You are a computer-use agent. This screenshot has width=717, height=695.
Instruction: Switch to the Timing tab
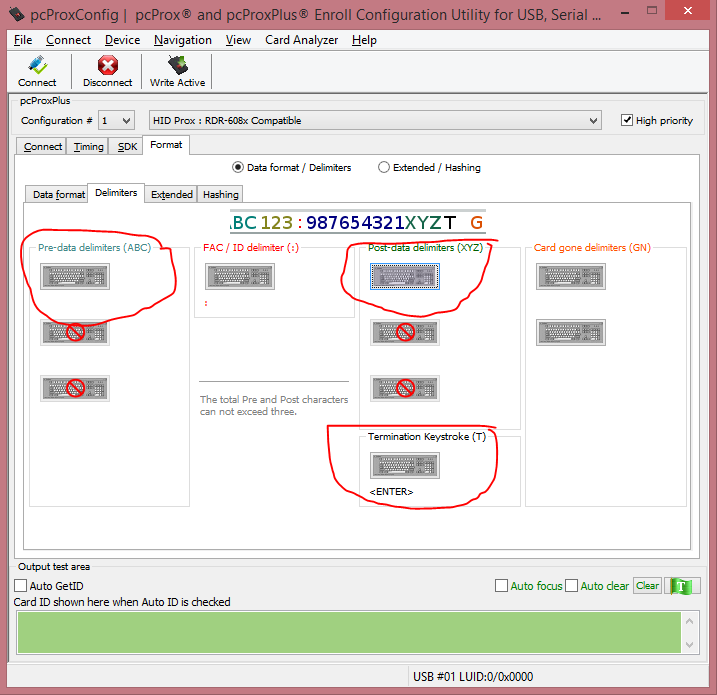(89, 147)
